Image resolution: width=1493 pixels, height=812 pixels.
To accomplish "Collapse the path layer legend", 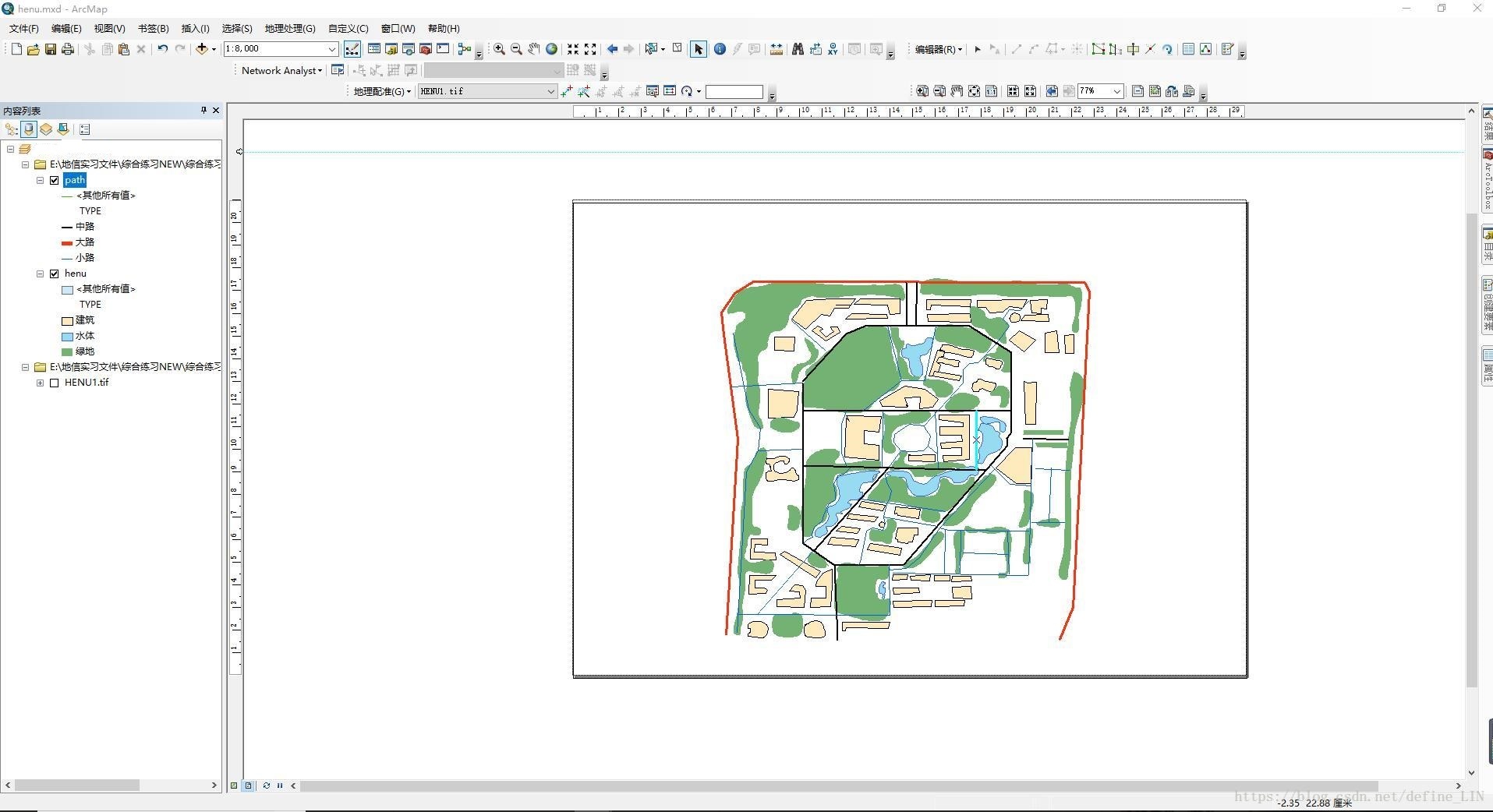I will click(40, 180).
